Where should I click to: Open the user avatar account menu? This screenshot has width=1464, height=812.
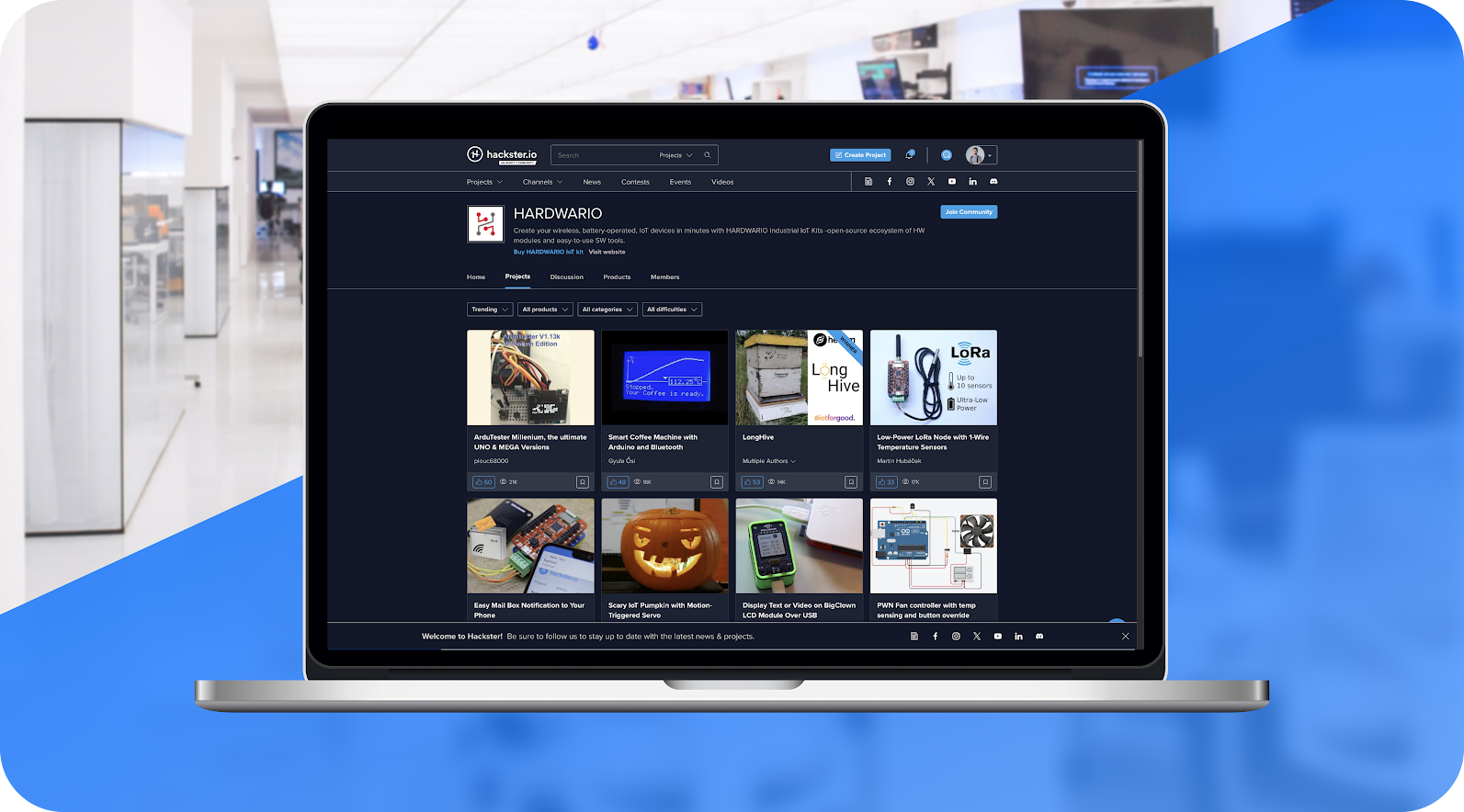point(980,155)
